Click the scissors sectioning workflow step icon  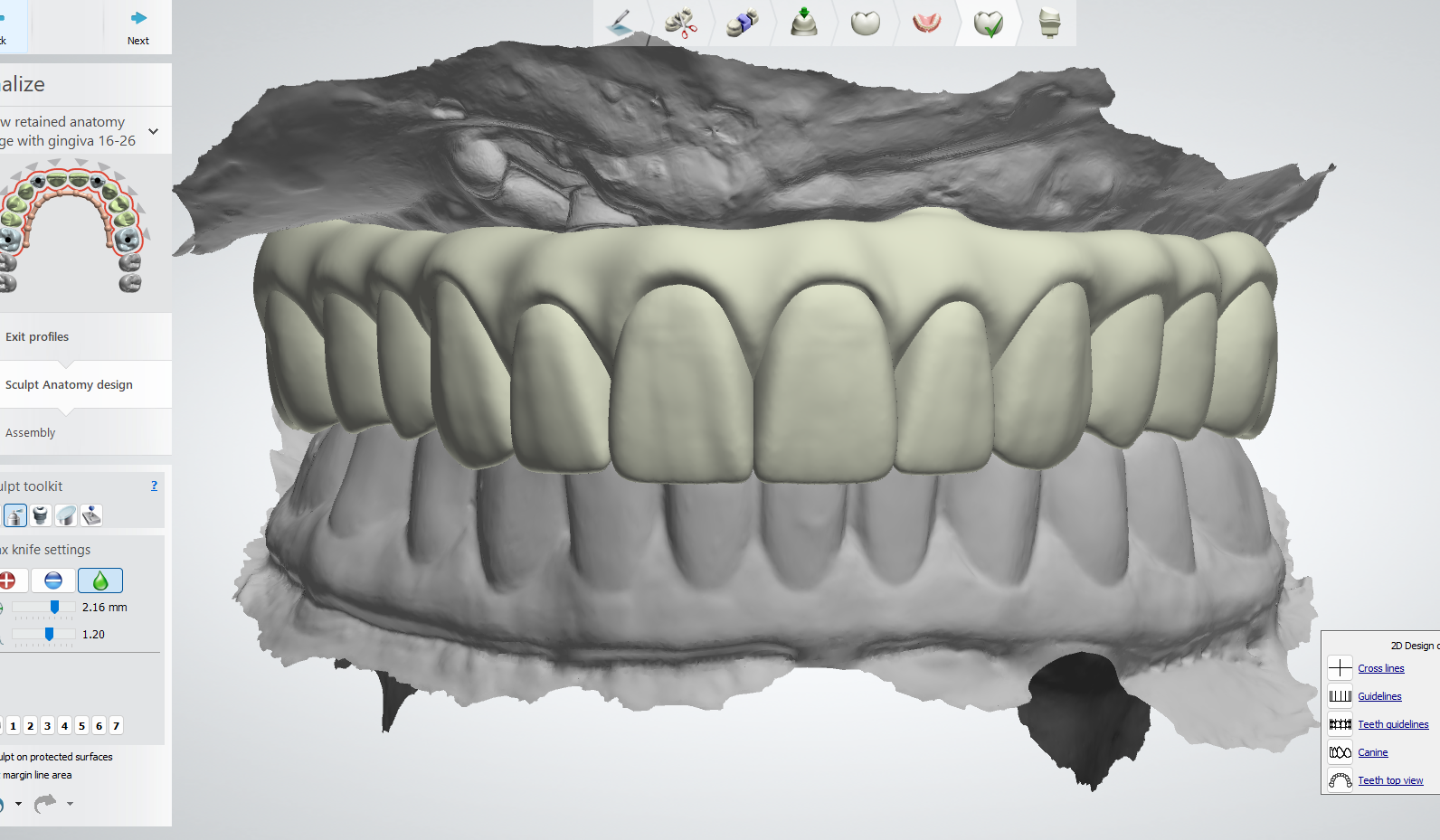click(x=680, y=23)
